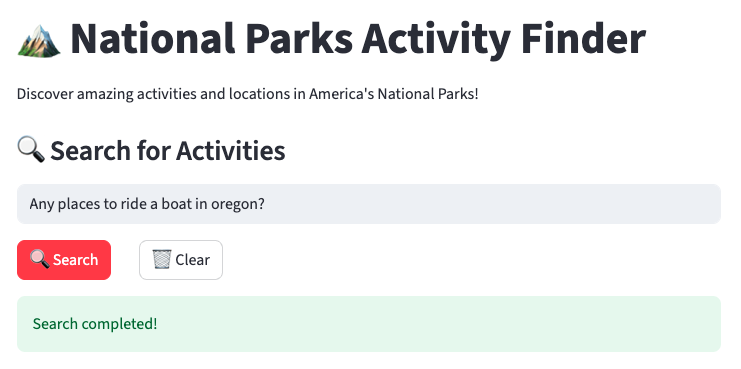Click the "Search completed!" message text
The width and height of the screenshot is (741, 369).
tap(95, 324)
